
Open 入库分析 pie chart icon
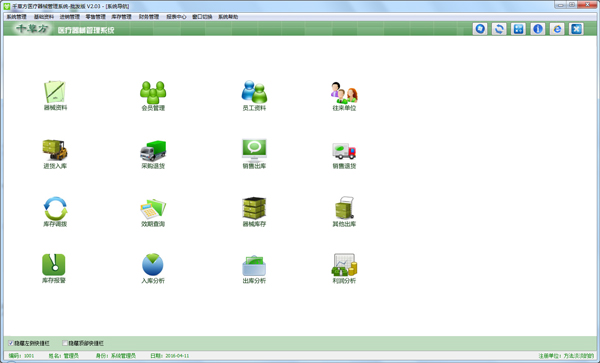tap(153, 264)
